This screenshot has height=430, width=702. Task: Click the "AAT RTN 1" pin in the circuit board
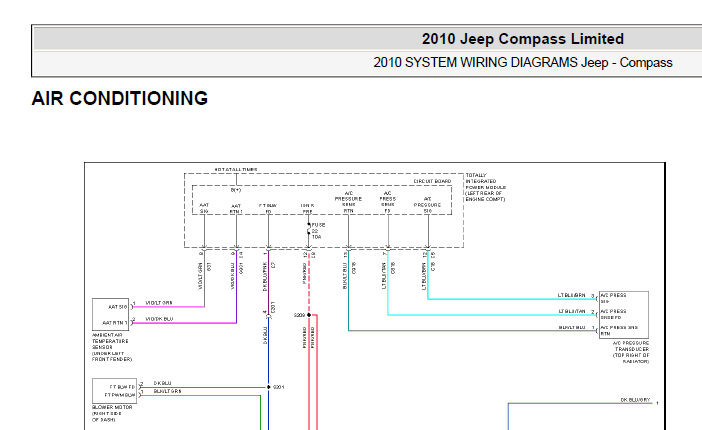point(236,209)
